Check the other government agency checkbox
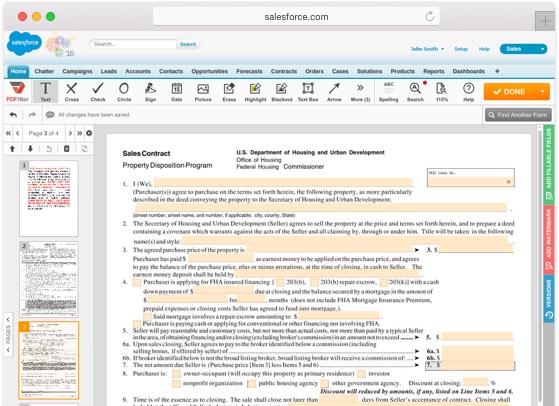This screenshot has height=406, width=559. click(325, 384)
